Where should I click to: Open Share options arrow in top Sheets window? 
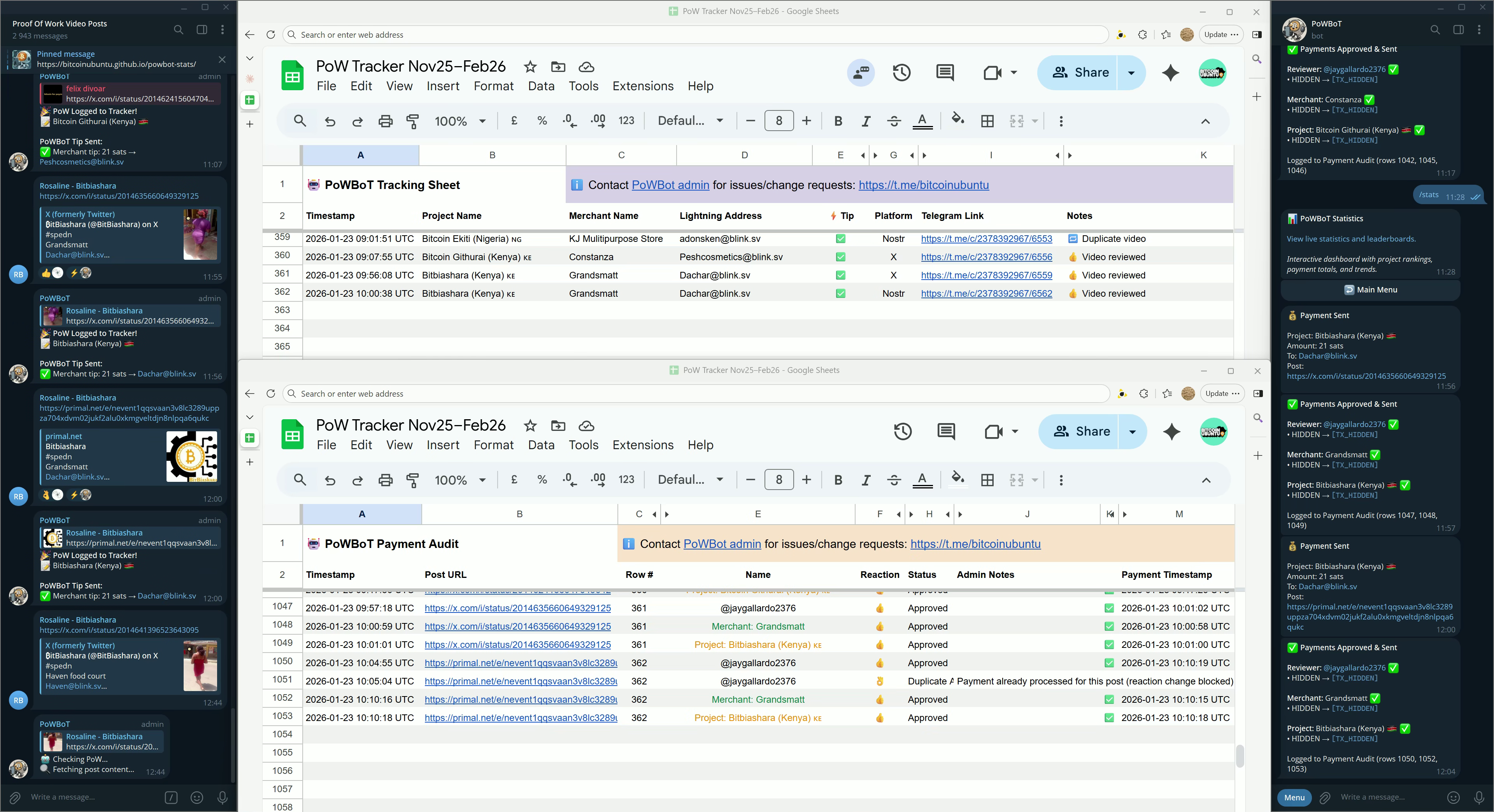coord(1131,72)
